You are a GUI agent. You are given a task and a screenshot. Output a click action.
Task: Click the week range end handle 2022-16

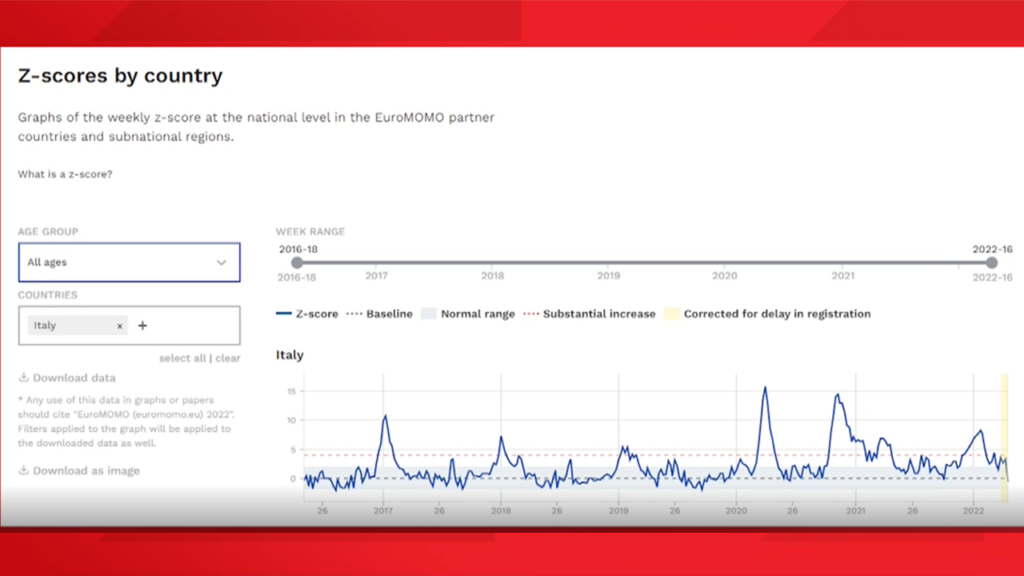pyautogui.click(x=991, y=263)
